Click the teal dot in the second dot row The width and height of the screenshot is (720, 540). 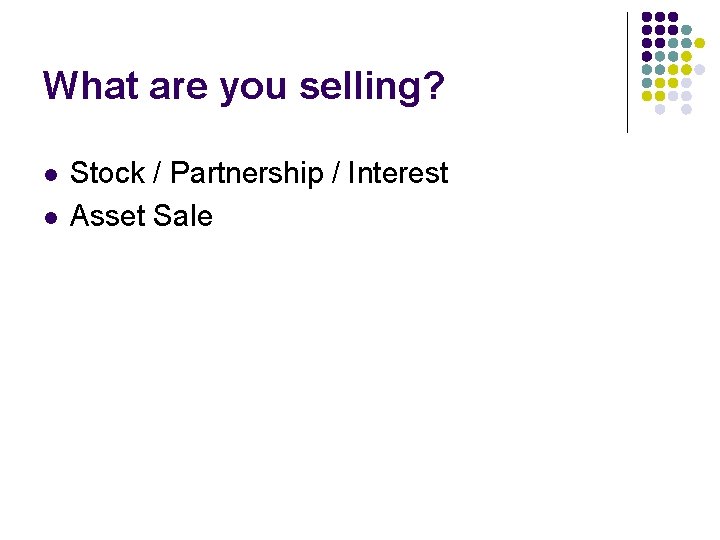tap(687, 30)
